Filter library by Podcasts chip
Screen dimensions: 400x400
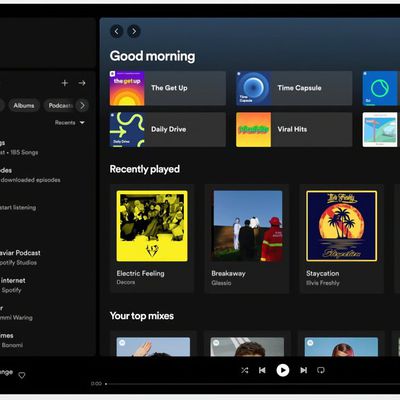pos(60,106)
